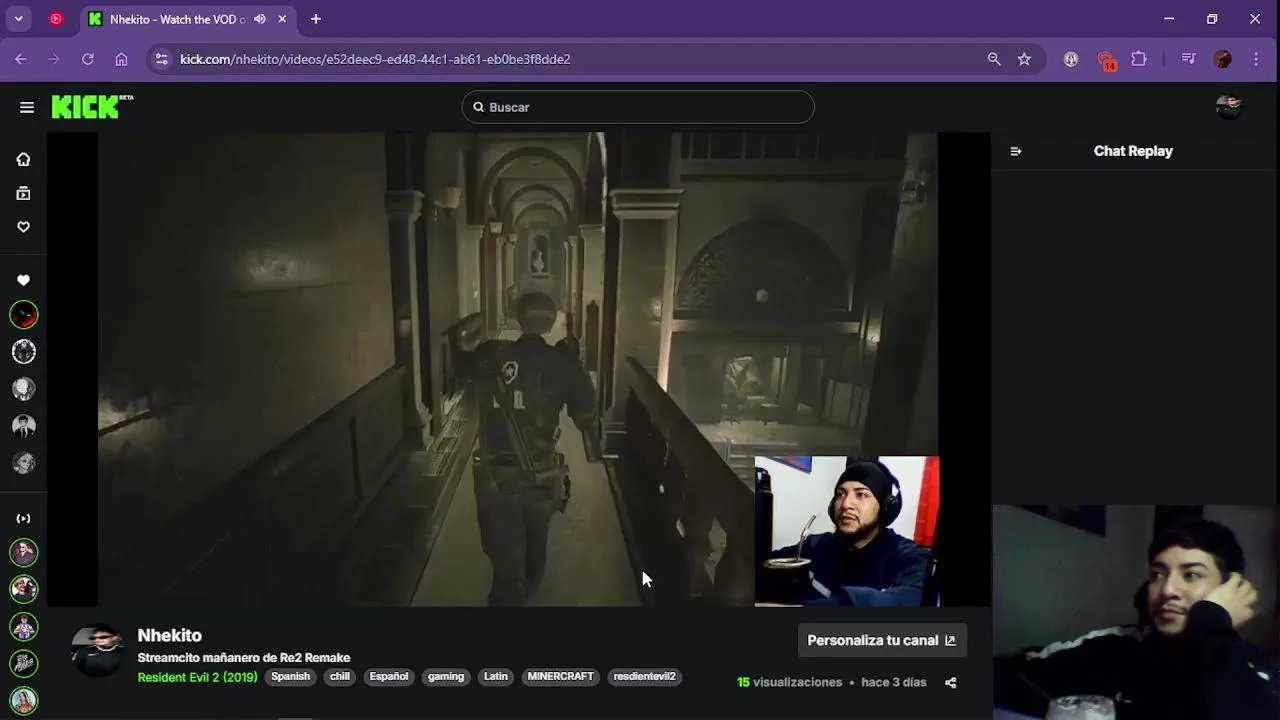This screenshot has height=720, width=1280.
Task: Open the Nhekito channel name link
Action: tap(169, 635)
